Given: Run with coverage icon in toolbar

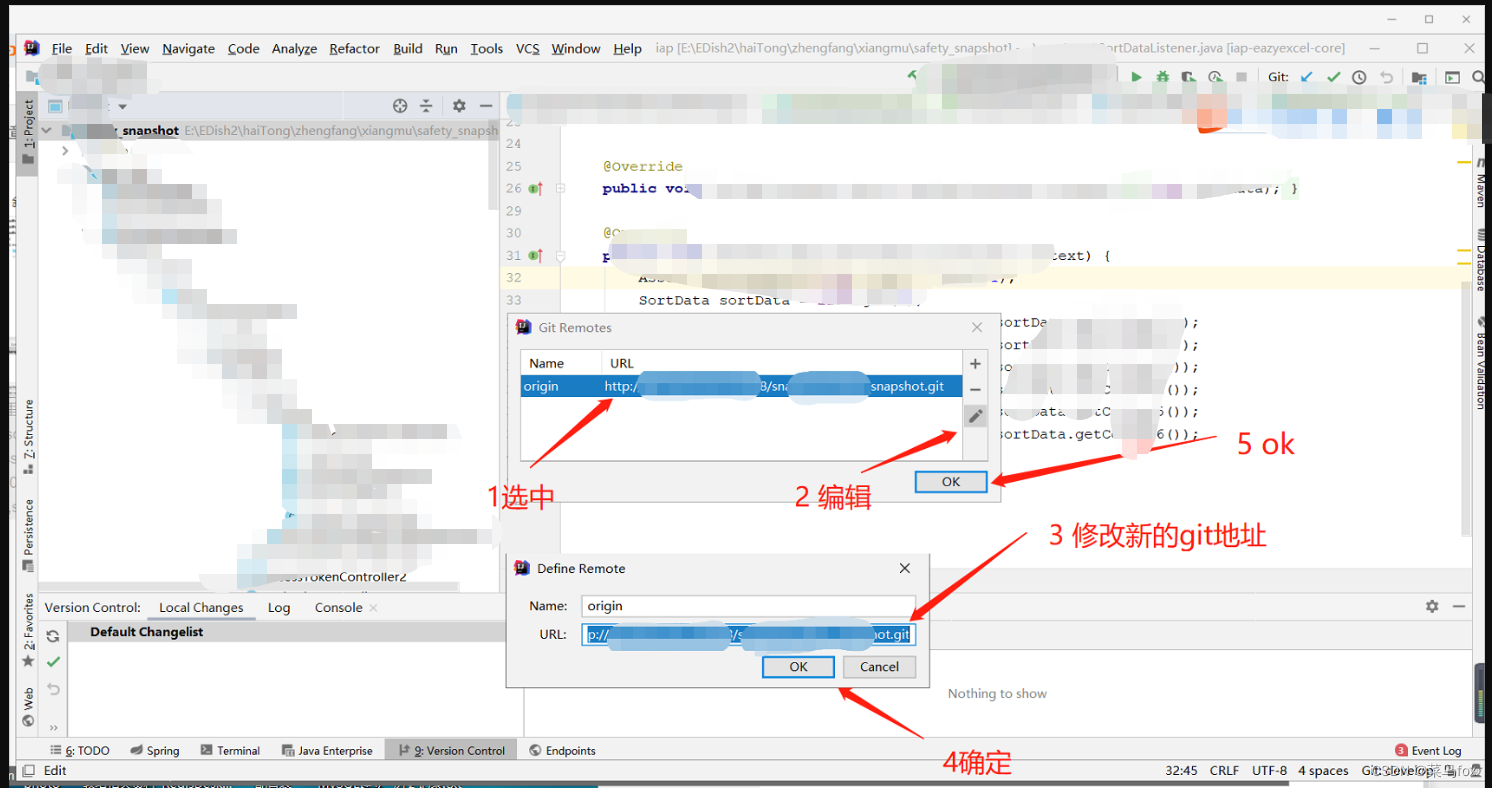Looking at the screenshot, I should pos(1188,77).
